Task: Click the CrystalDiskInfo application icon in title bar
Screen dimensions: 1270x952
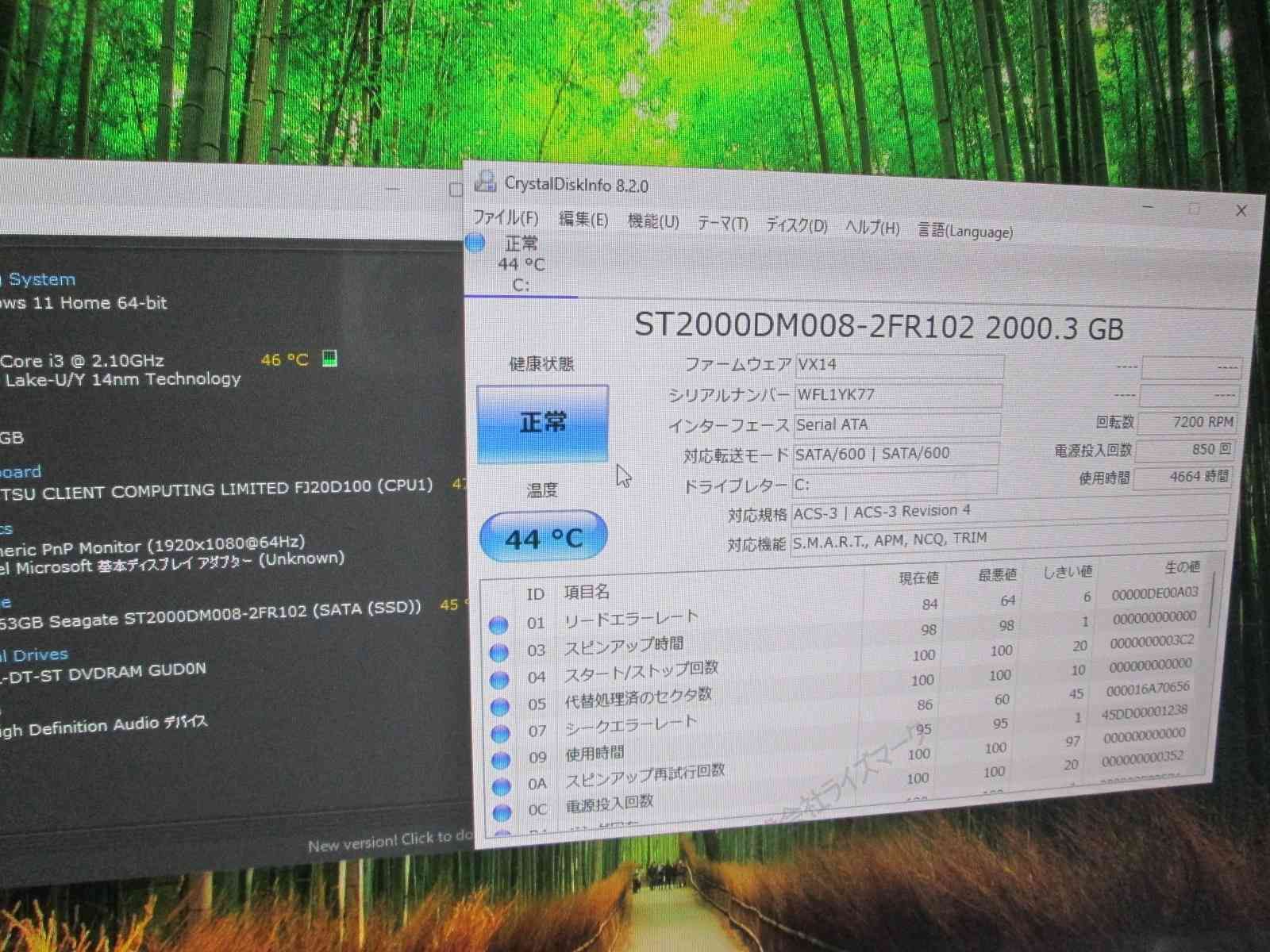Action: [x=486, y=182]
